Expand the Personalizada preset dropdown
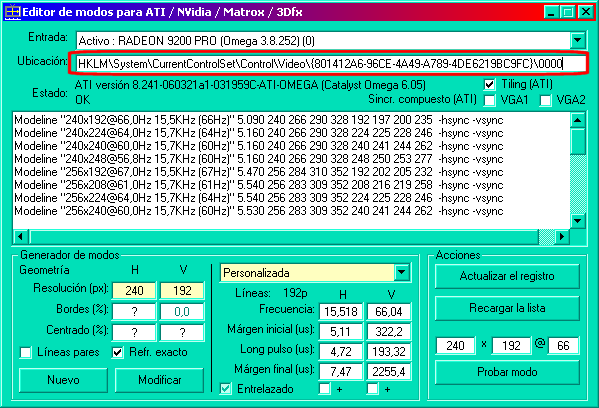The height and width of the screenshot is (408, 599). [x=401, y=273]
